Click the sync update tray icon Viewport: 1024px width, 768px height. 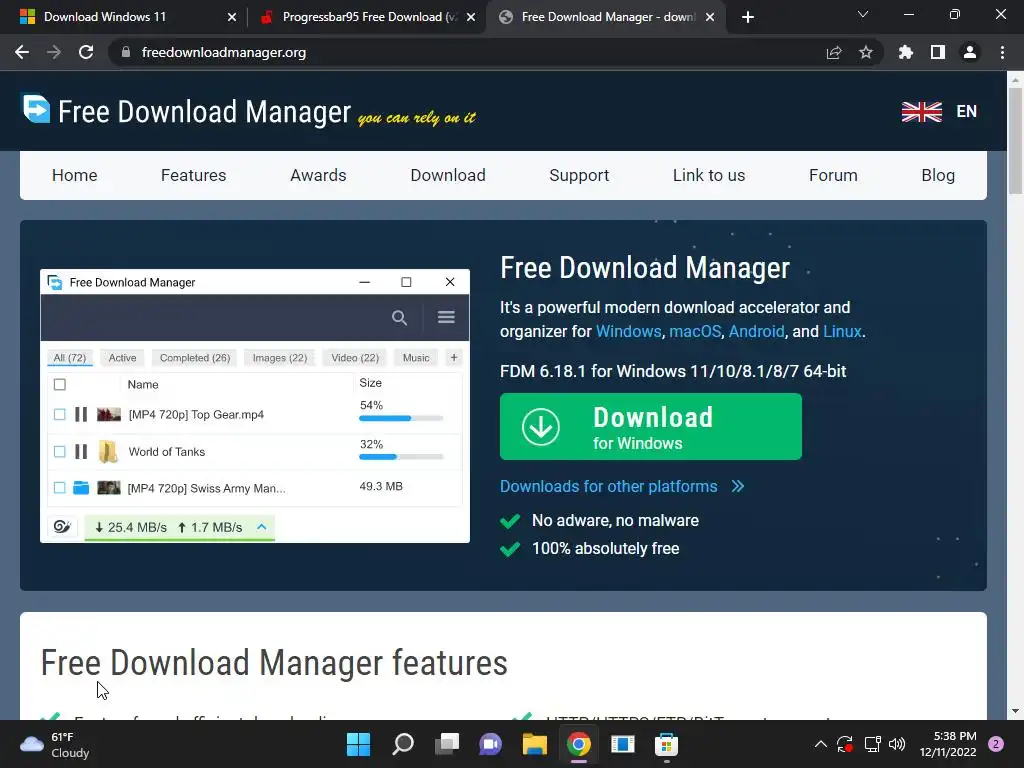pos(844,744)
